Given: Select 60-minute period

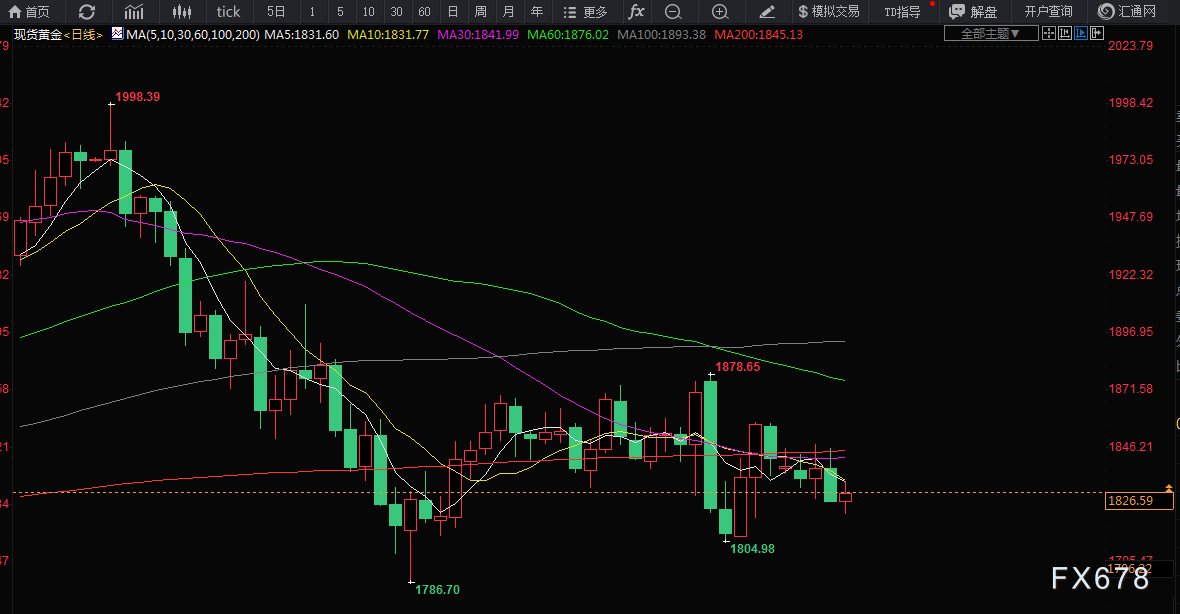Looking at the screenshot, I should click(x=424, y=11).
